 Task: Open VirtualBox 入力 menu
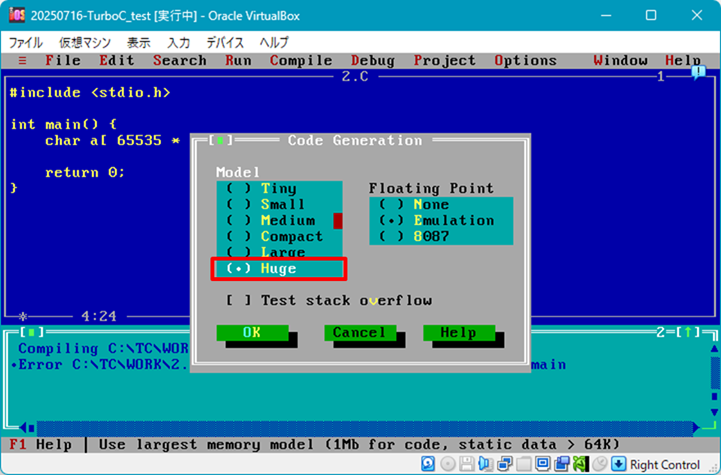[178, 42]
